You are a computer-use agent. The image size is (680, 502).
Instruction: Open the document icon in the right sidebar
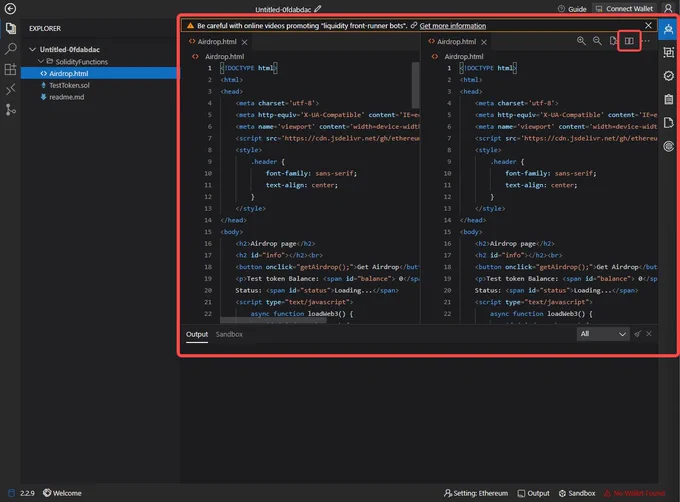pos(668,123)
